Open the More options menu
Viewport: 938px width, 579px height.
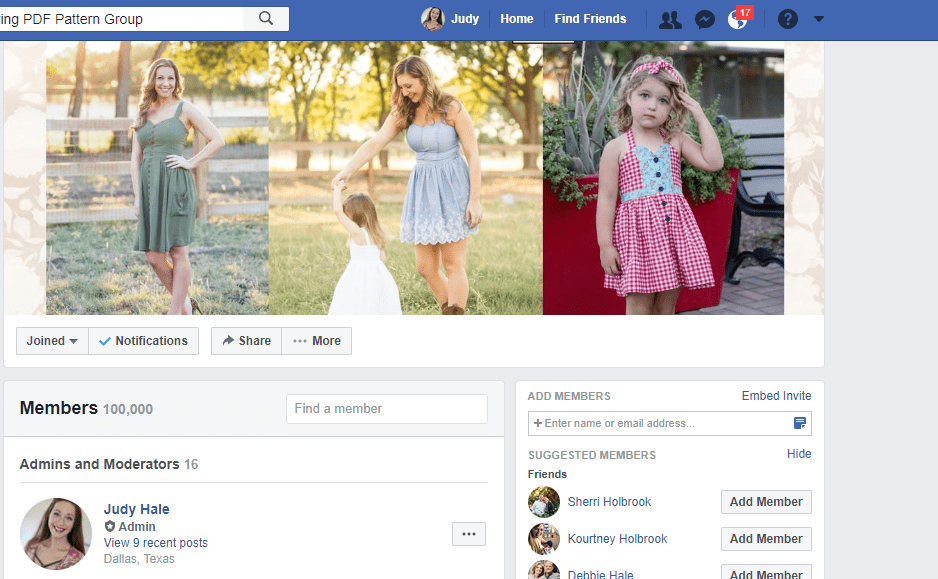coord(316,341)
